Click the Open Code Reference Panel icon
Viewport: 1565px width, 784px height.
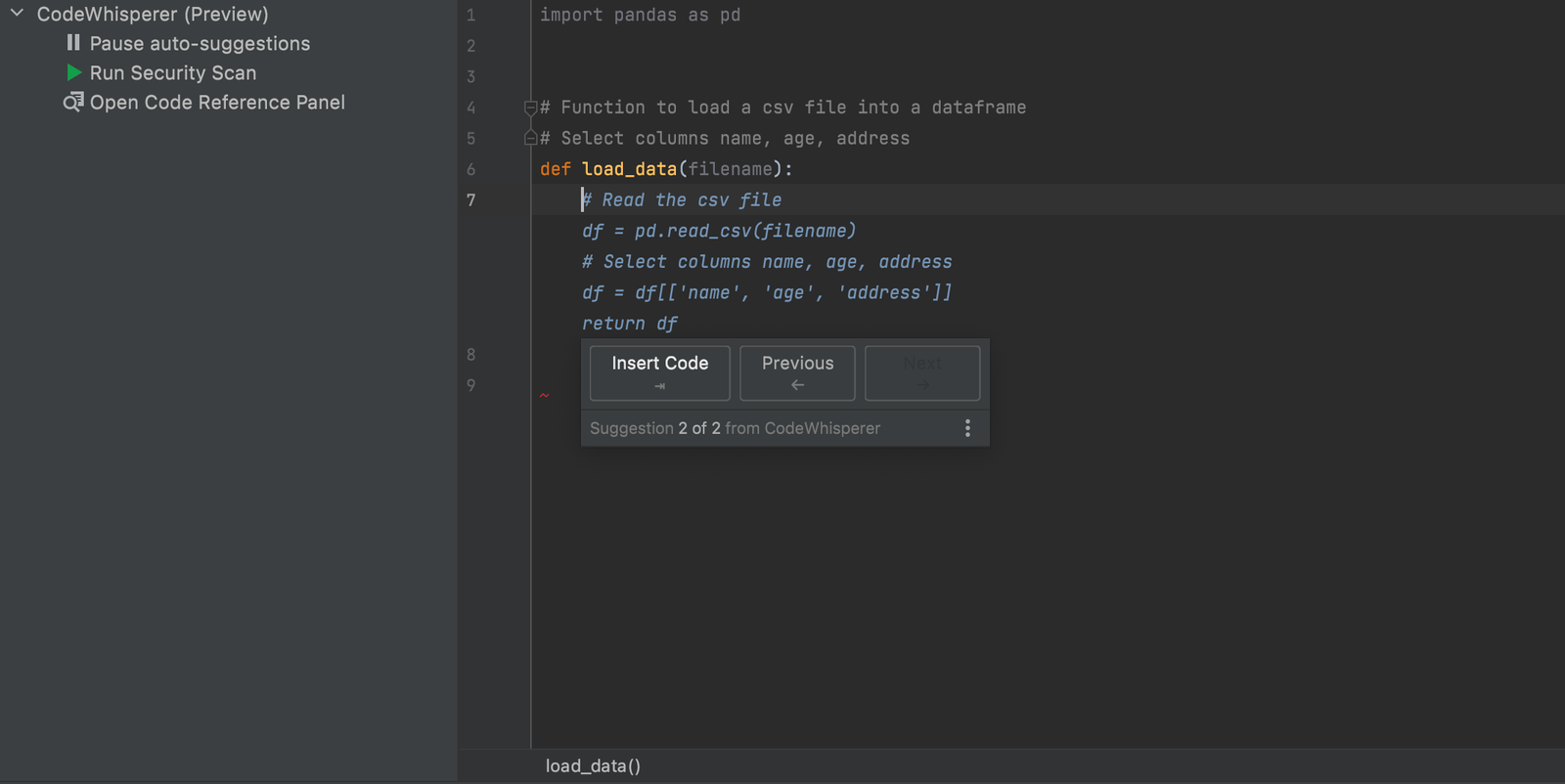(x=73, y=102)
